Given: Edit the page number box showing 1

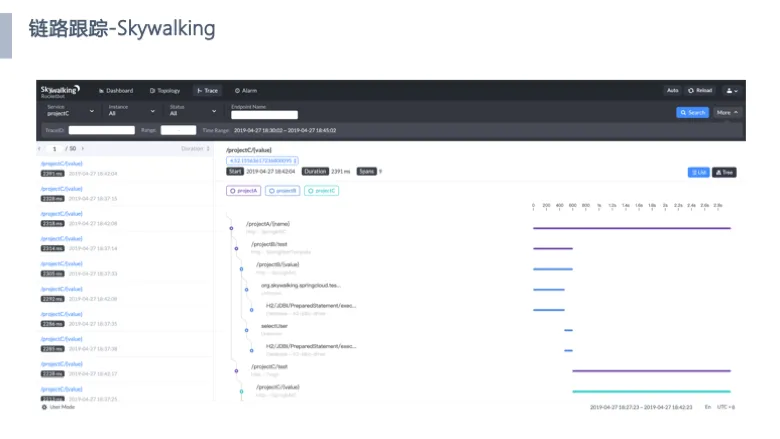Looking at the screenshot, I should pos(54,149).
